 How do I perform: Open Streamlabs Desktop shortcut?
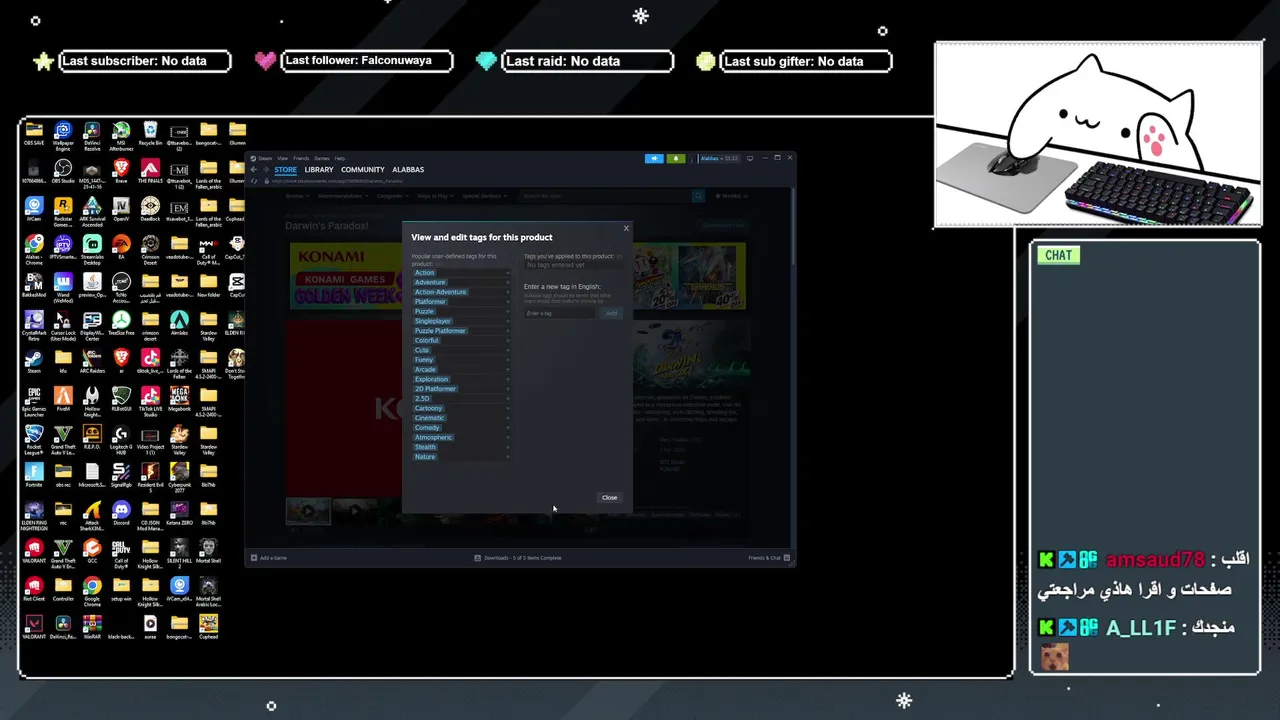pos(92,250)
